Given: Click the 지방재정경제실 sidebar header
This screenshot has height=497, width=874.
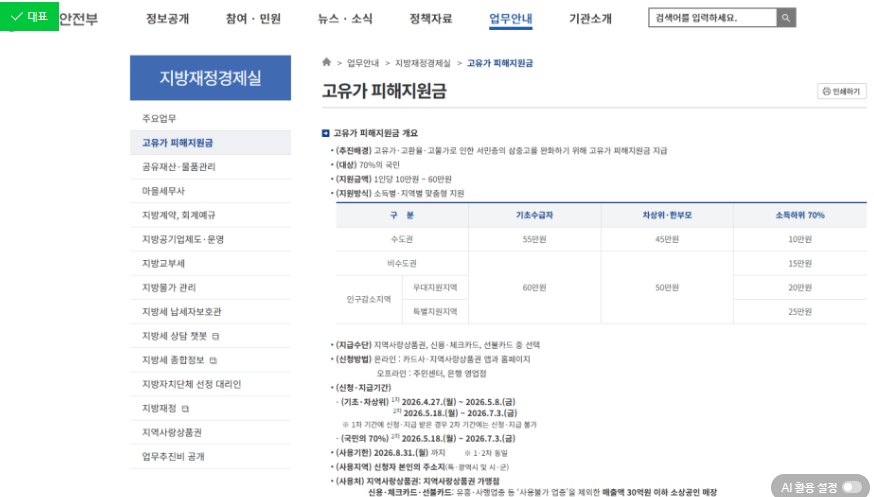Looking at the screenshot, I should click(x=211, y=78).
